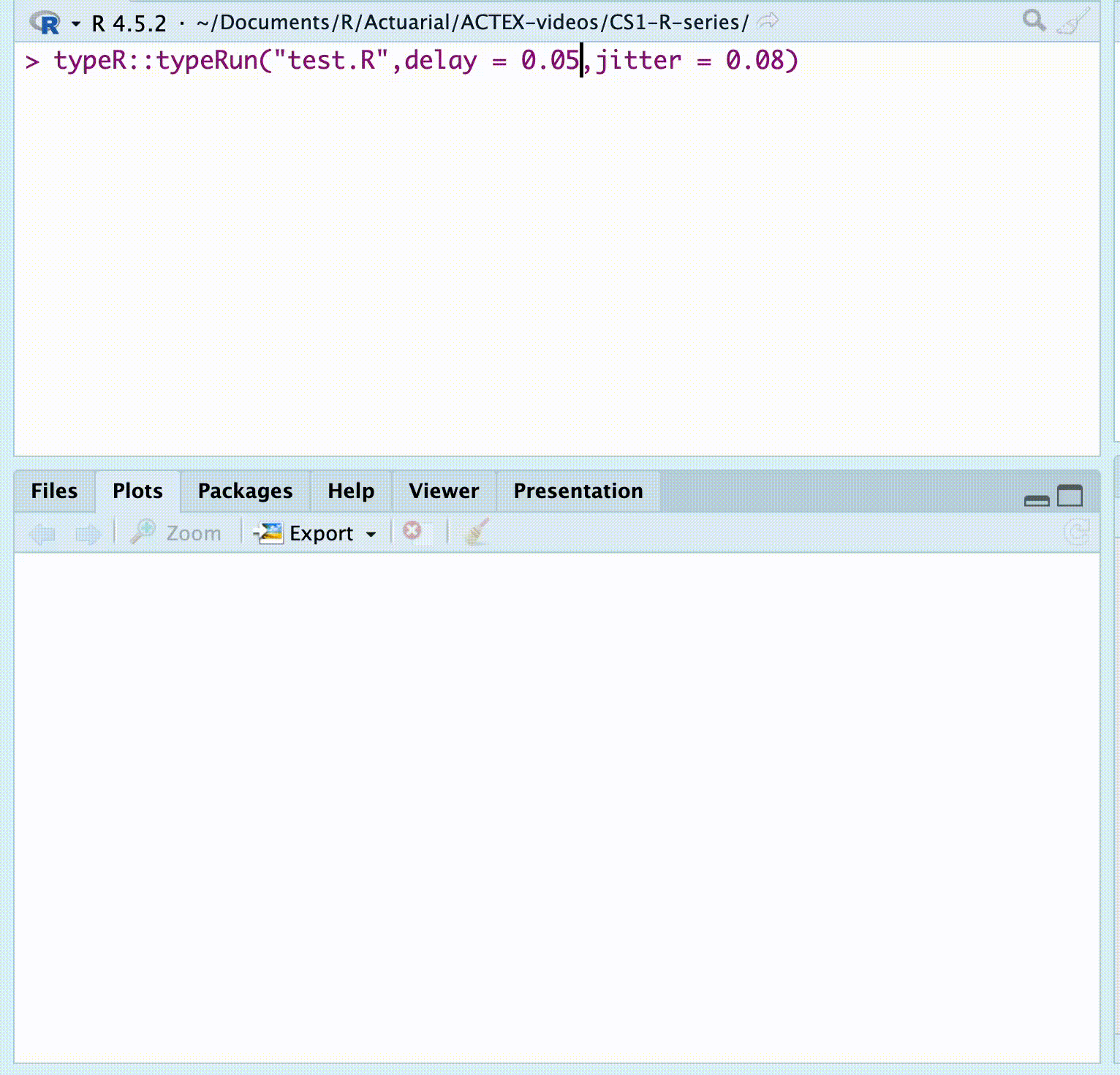
Task: Refresh the current plot
Action: click(x=1077, y=532)
